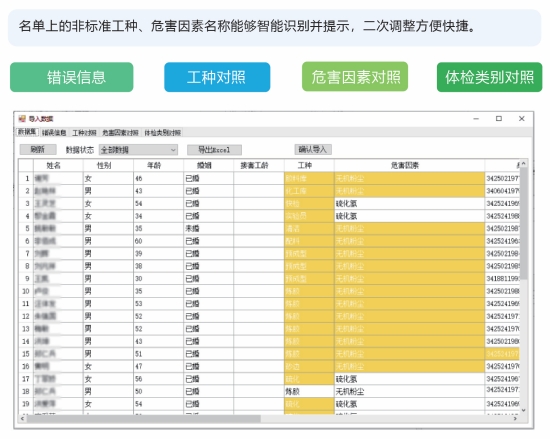Viewport: 550px width, 439px height.
Task: Click the vertical scrollbar up arrow
Action: click(x=523, y=164)
